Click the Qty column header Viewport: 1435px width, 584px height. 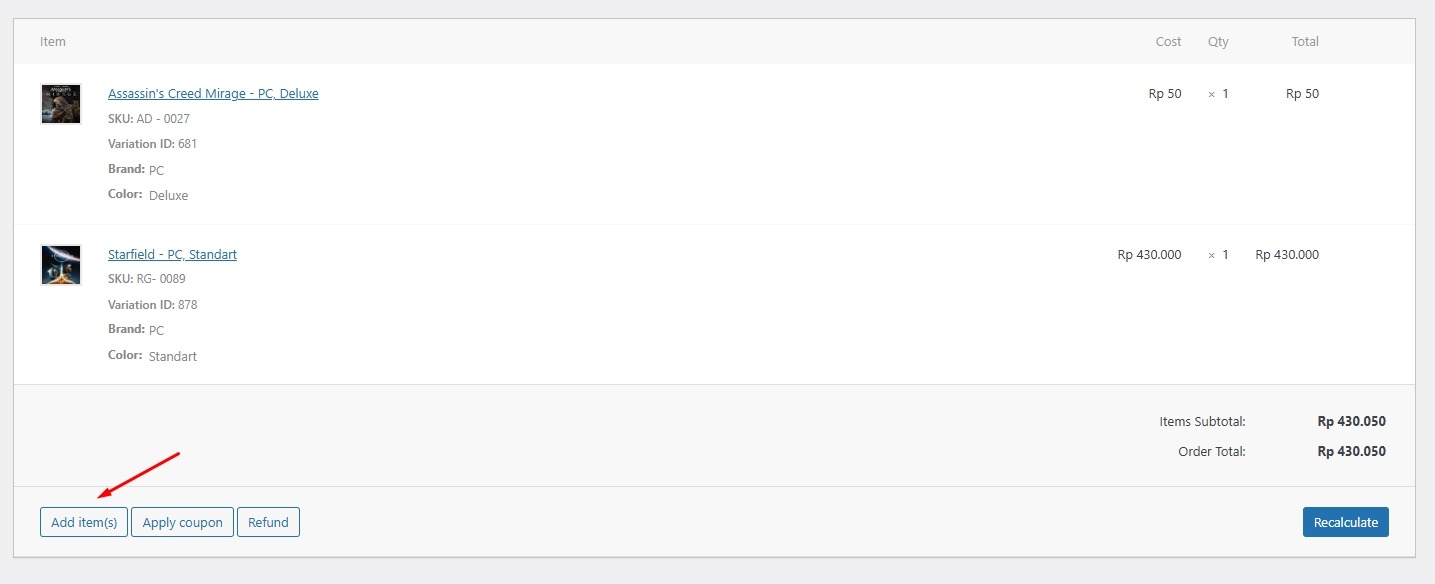(x=1218, y=42)
